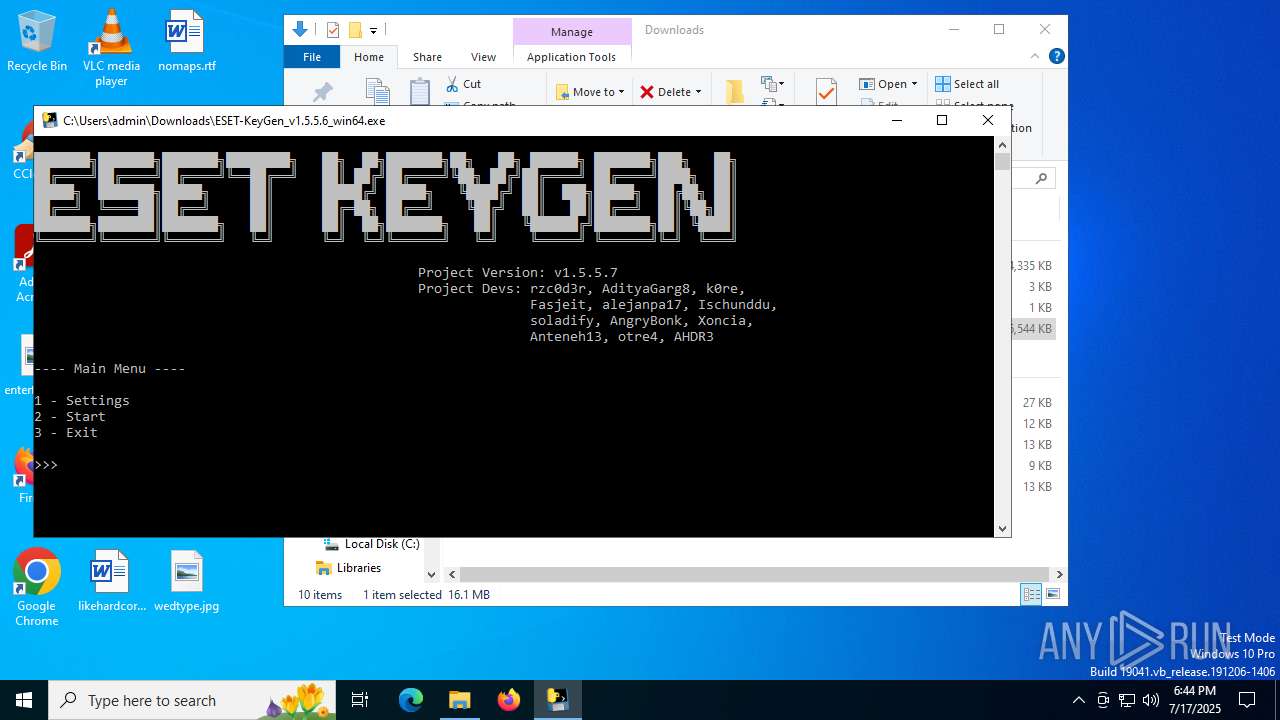This screenshot has width=1280, height=720.
Task: Show hidden system tray icons
Action: (1078, 700)
